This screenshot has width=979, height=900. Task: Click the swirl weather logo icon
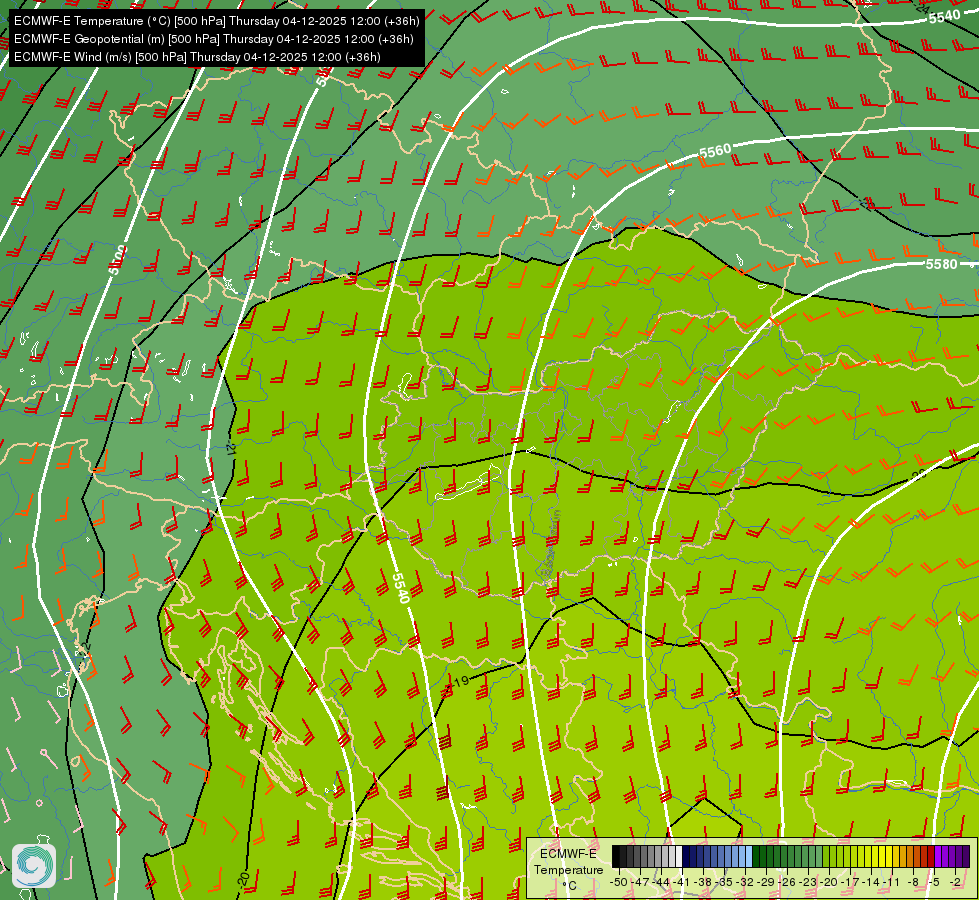[x=34, y=865]
